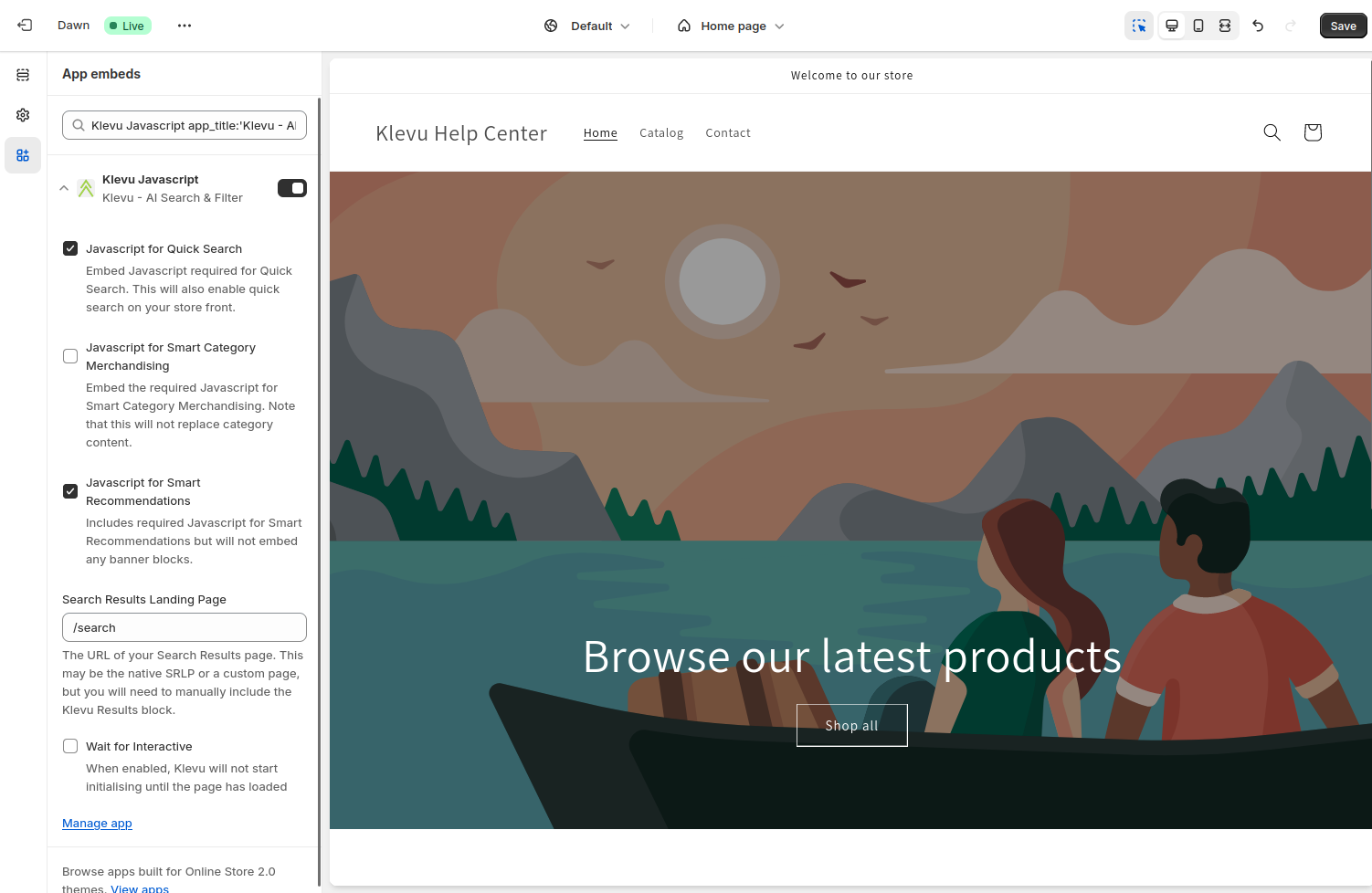Open the storefront search icon
Viewport: 1372px width, 893px height.
click(x=1272, y=132)
